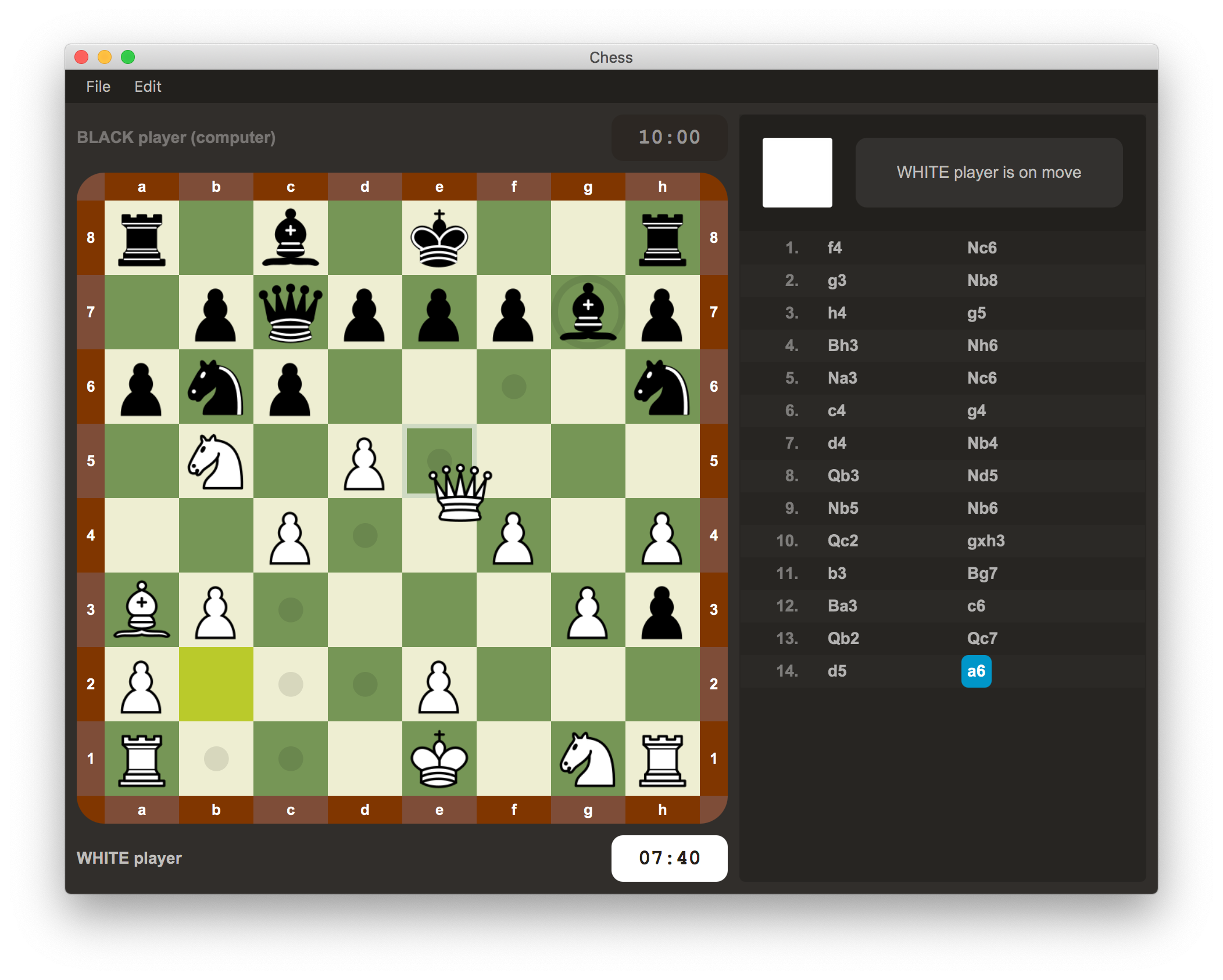1223x980 pixels.
Task: Click the white king on e1
Action: coord(439,759)
